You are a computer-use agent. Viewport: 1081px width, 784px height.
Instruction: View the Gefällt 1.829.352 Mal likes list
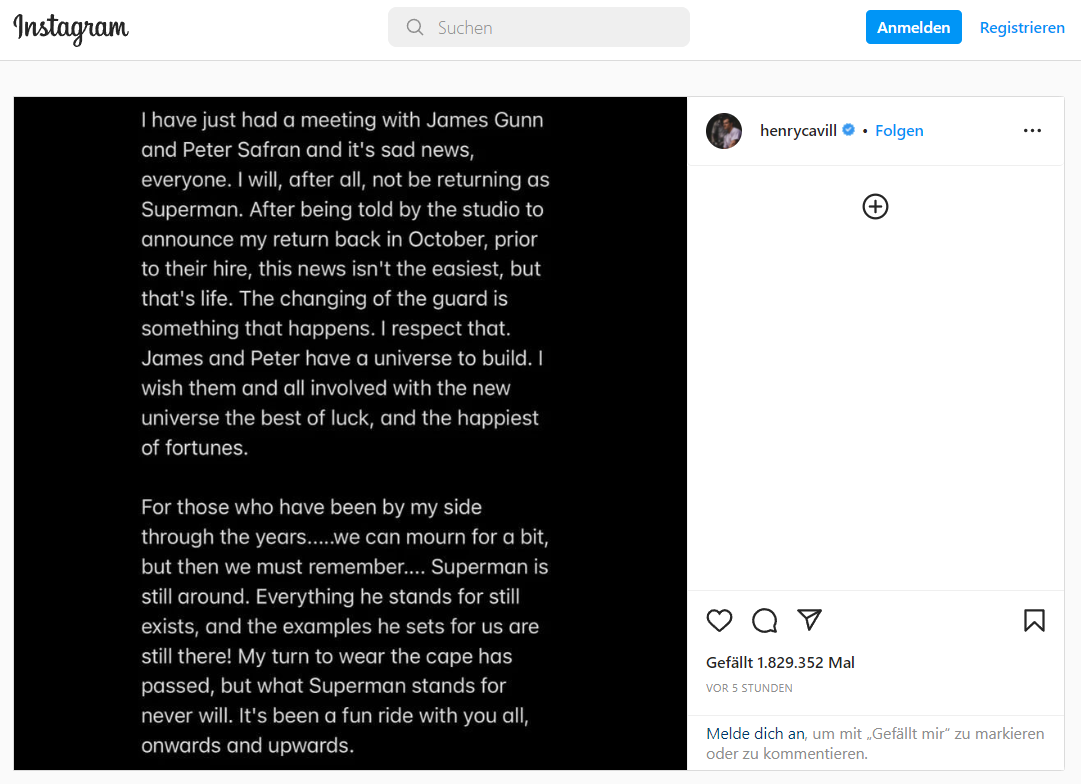coord(780,663)
